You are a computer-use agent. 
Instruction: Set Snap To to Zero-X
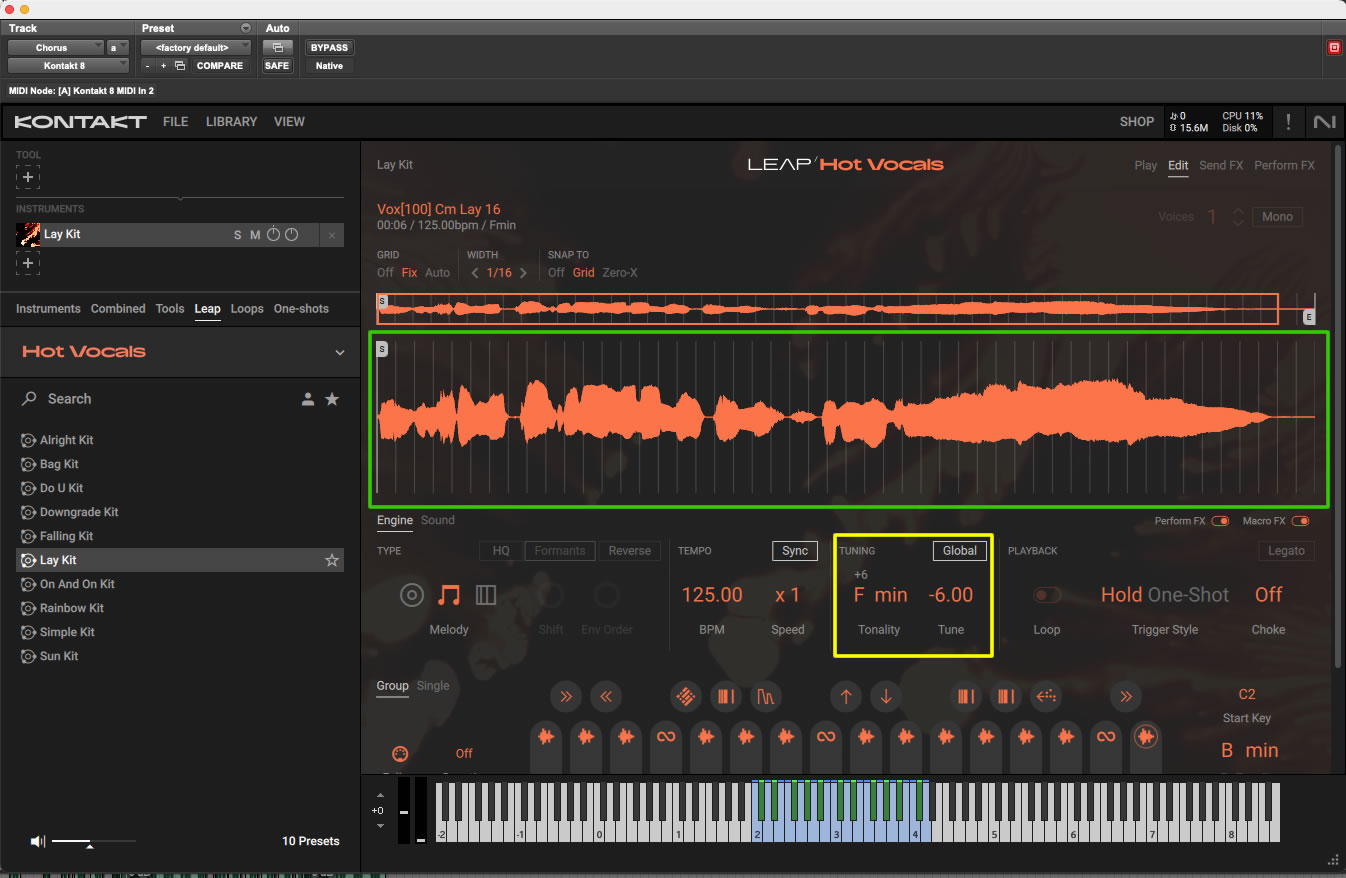[x=619, y=273]
